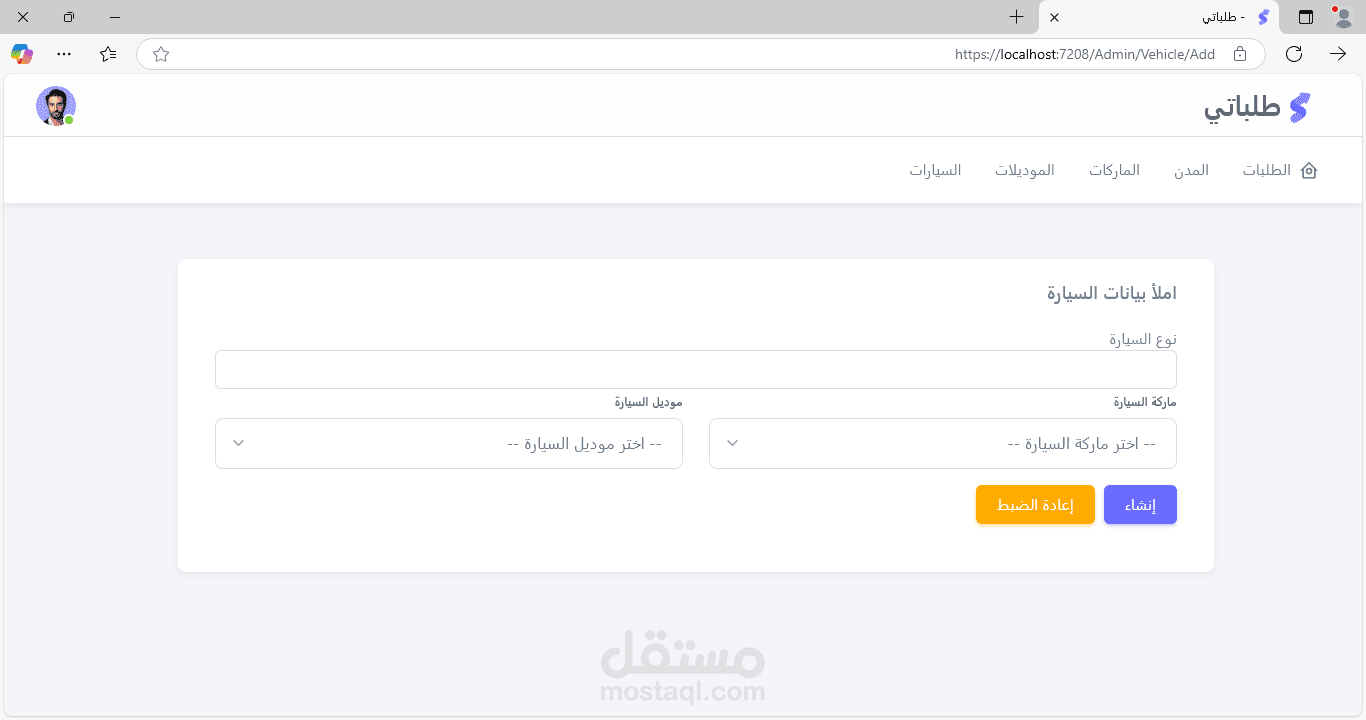Click the إنشاء button

[x=1140, y=505]
